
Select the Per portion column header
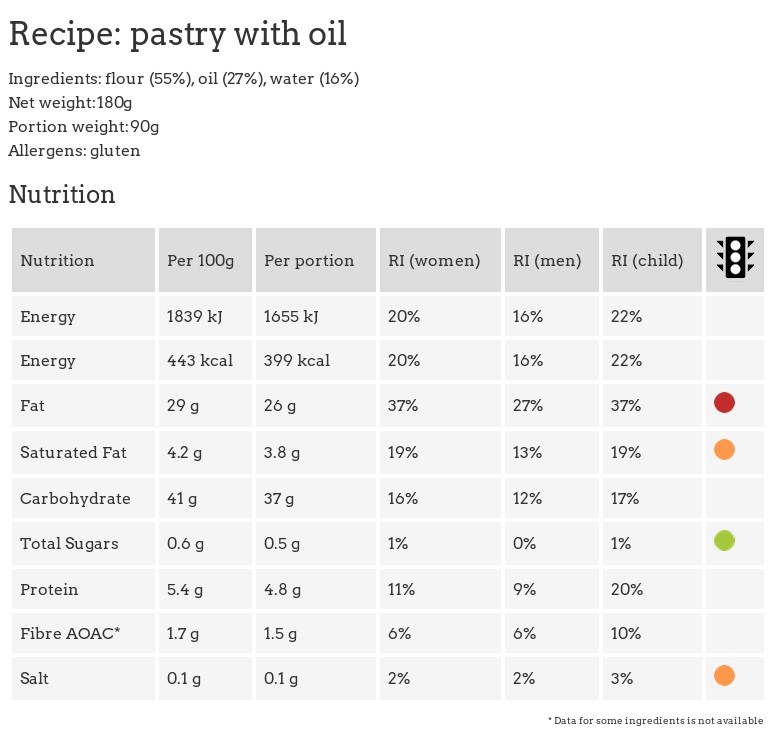(309, 261)
